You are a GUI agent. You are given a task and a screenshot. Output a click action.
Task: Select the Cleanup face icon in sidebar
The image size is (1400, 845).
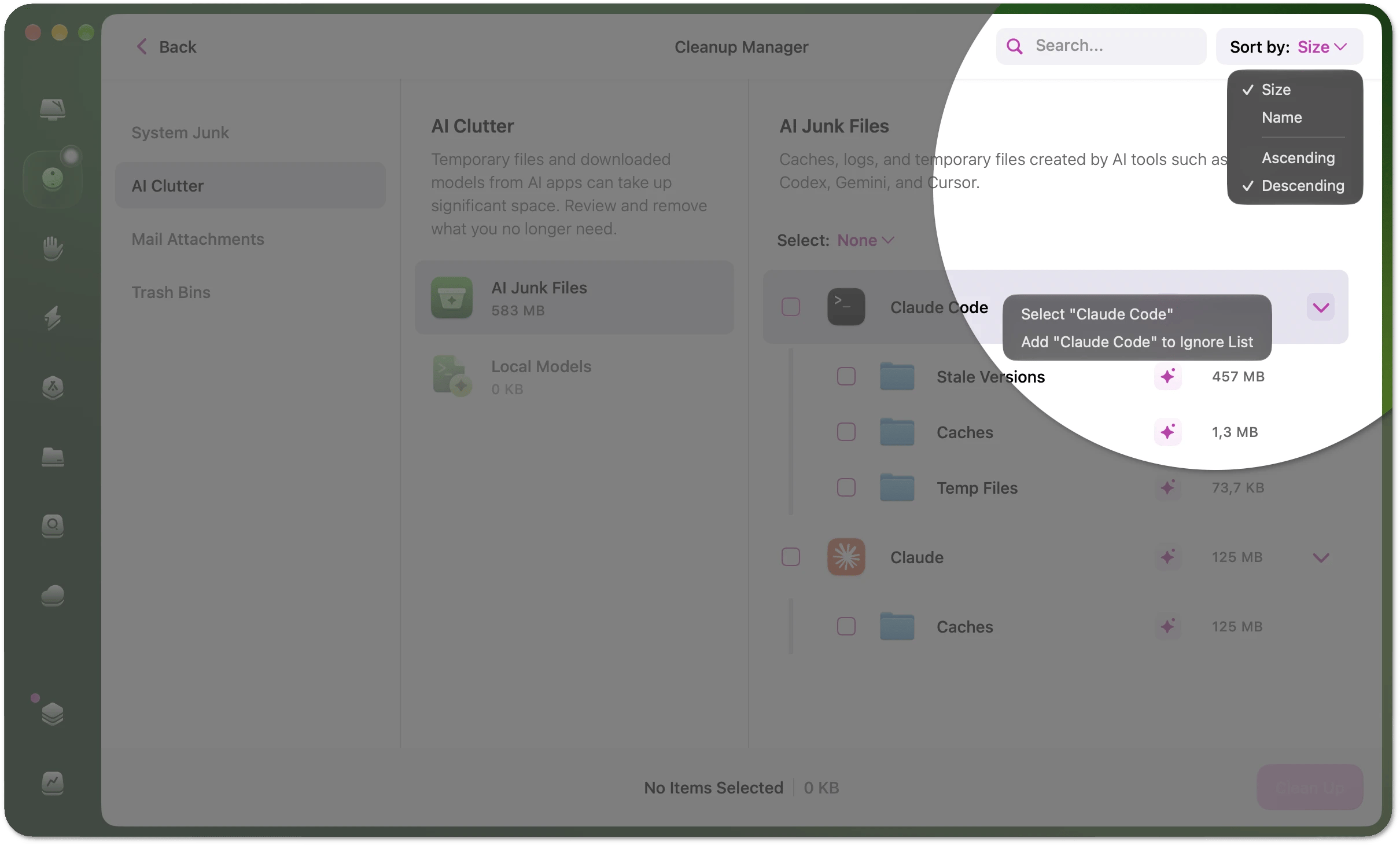pos(52,179)
